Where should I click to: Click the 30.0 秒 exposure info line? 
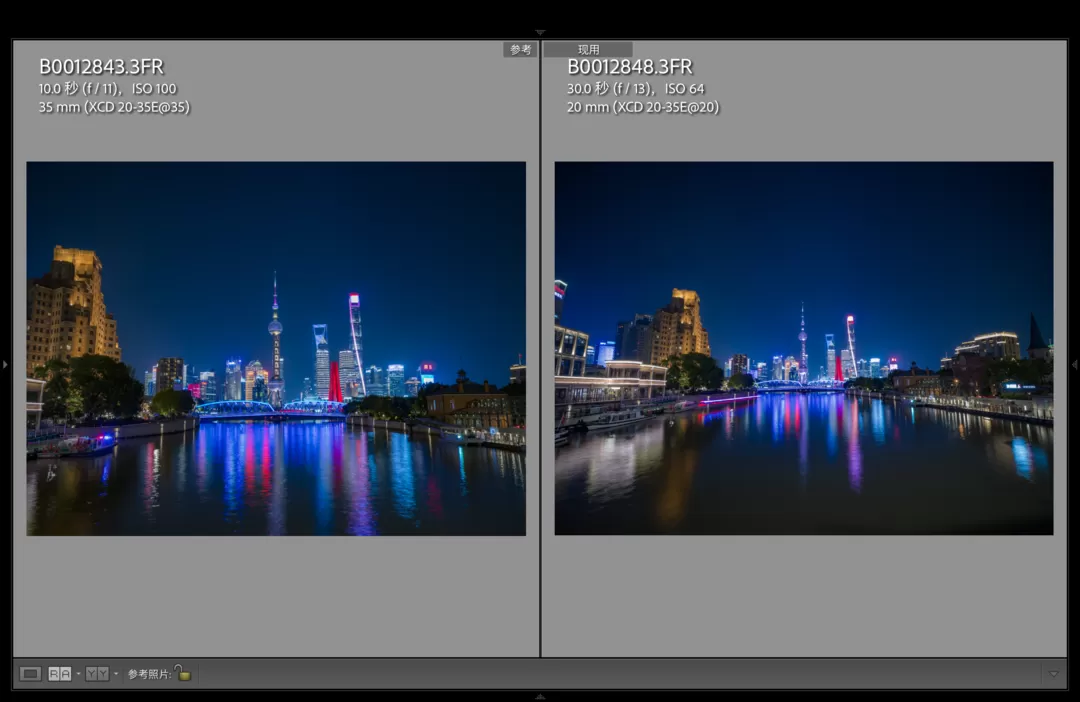click(x=635, y=89)
